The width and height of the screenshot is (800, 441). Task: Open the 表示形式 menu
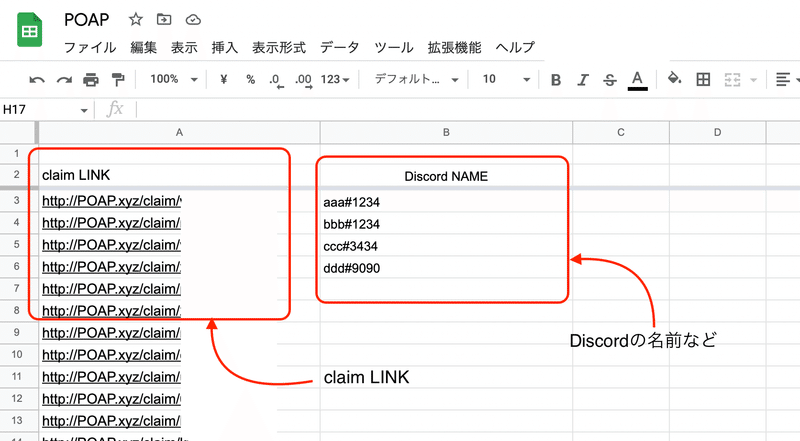pos(279,47)
